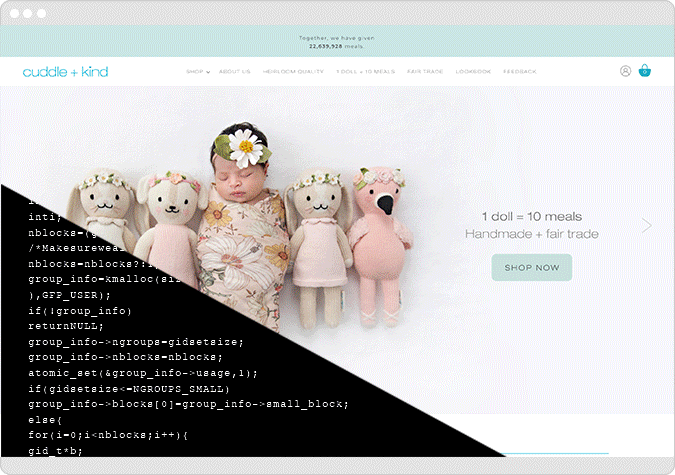
Task: Select Fair Trade navigation item
Action: [x=425, y=72]
